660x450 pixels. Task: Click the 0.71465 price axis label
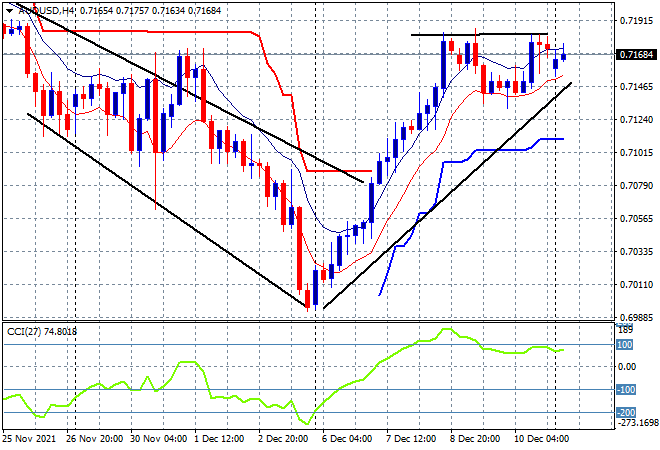click(636, 87)
